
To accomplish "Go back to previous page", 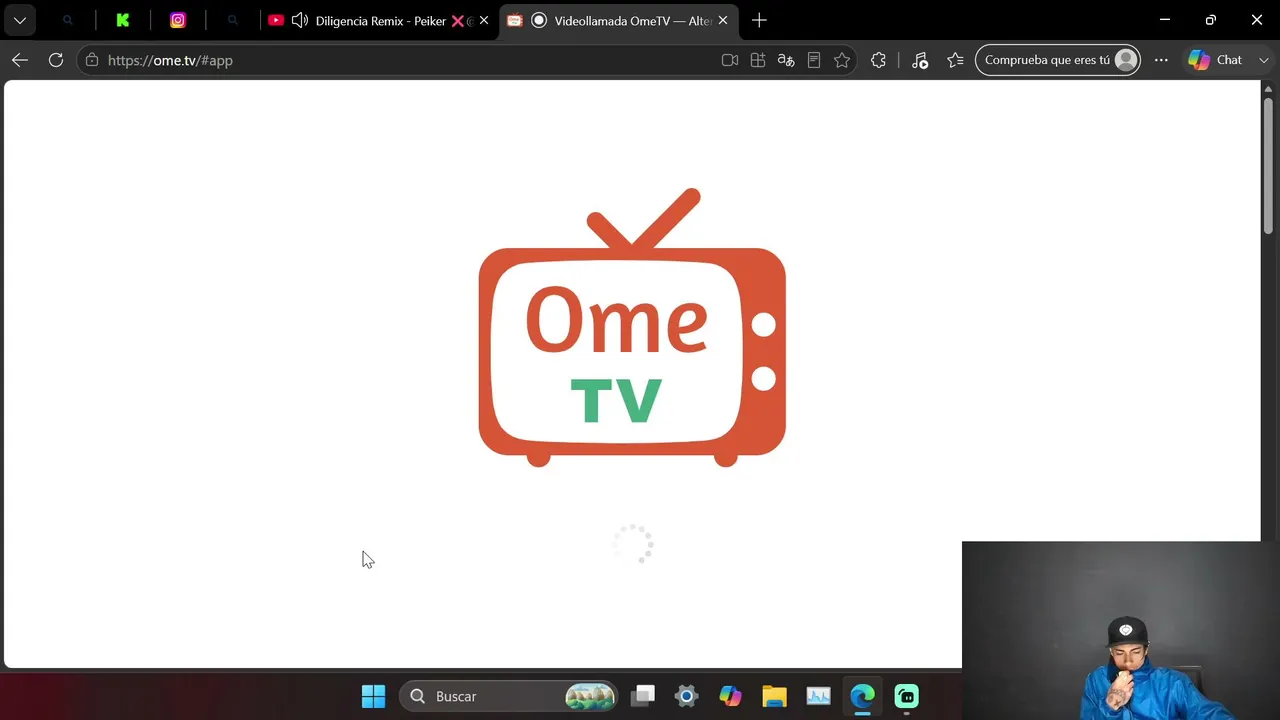I will [x=20, y=60].
